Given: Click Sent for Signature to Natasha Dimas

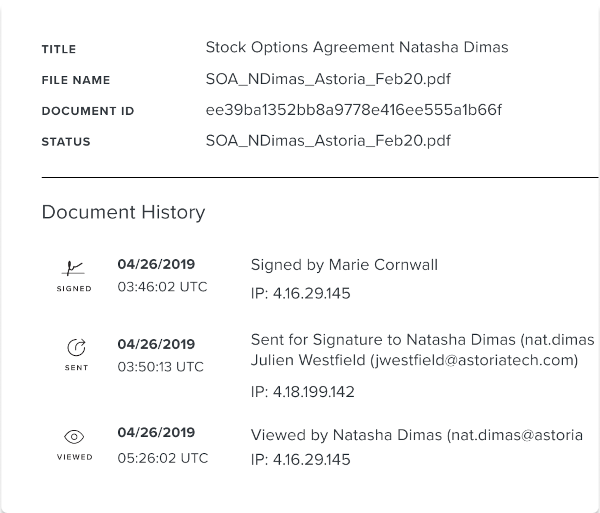Looking at the screenshot, I should coord(383,340).
